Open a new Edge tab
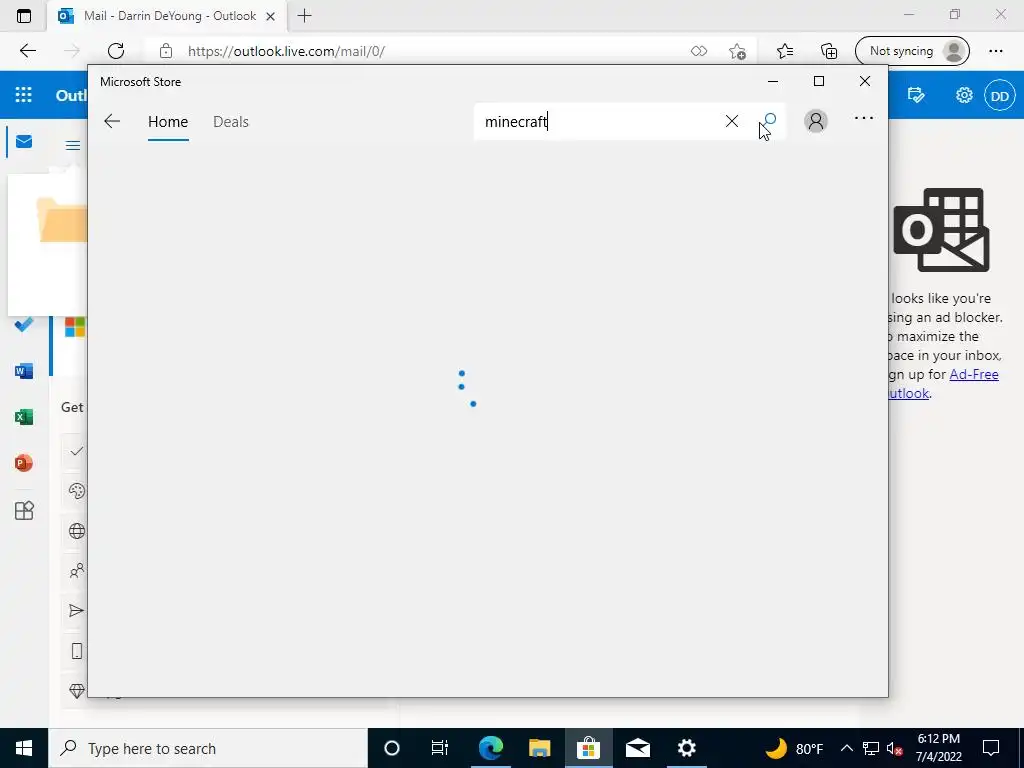The width and height of the screenshot is (1024, 768). pyautogui.click(x=304, y=16)
